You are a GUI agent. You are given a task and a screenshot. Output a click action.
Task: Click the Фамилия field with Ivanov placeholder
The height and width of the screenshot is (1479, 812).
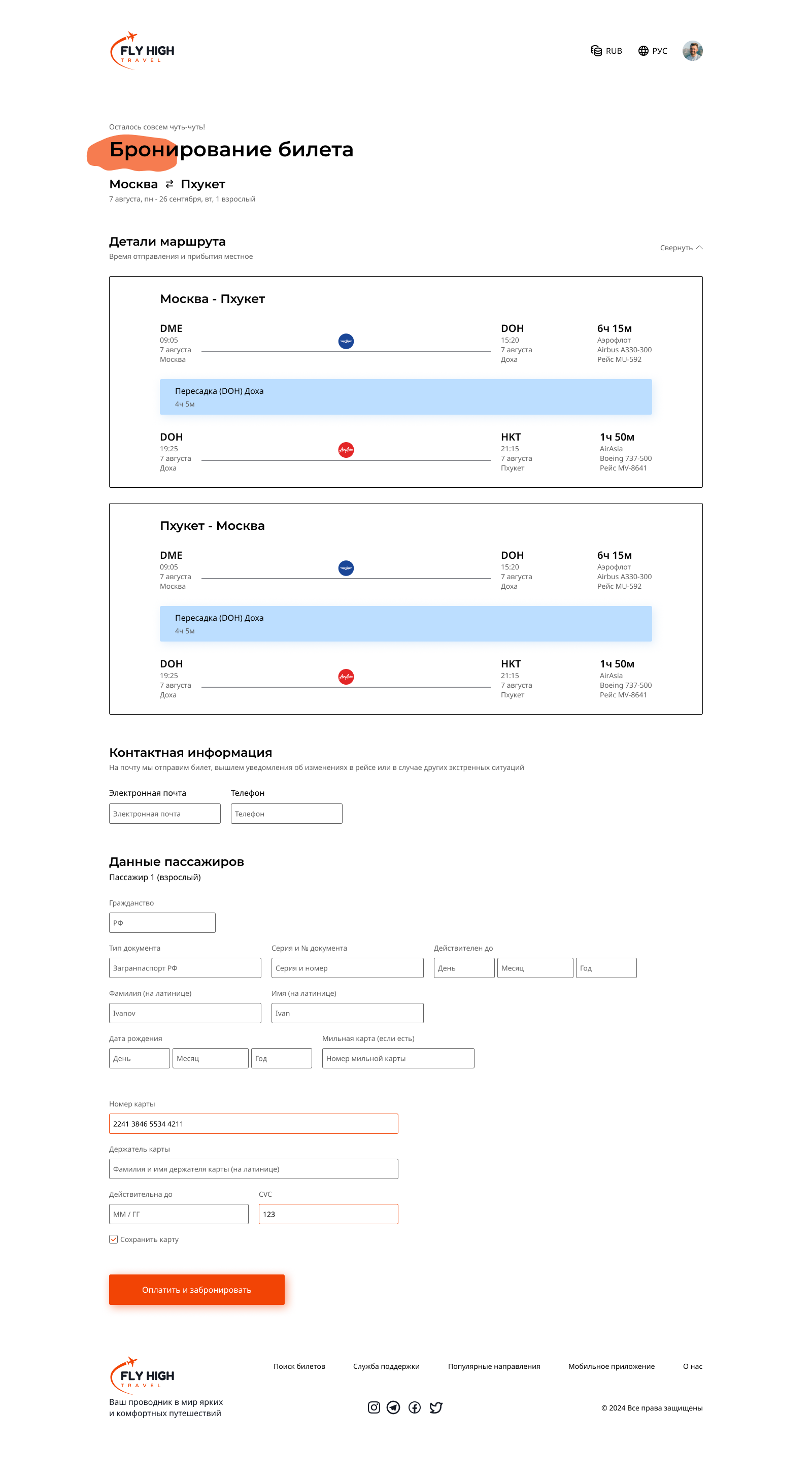click(x=185, y=1014)
